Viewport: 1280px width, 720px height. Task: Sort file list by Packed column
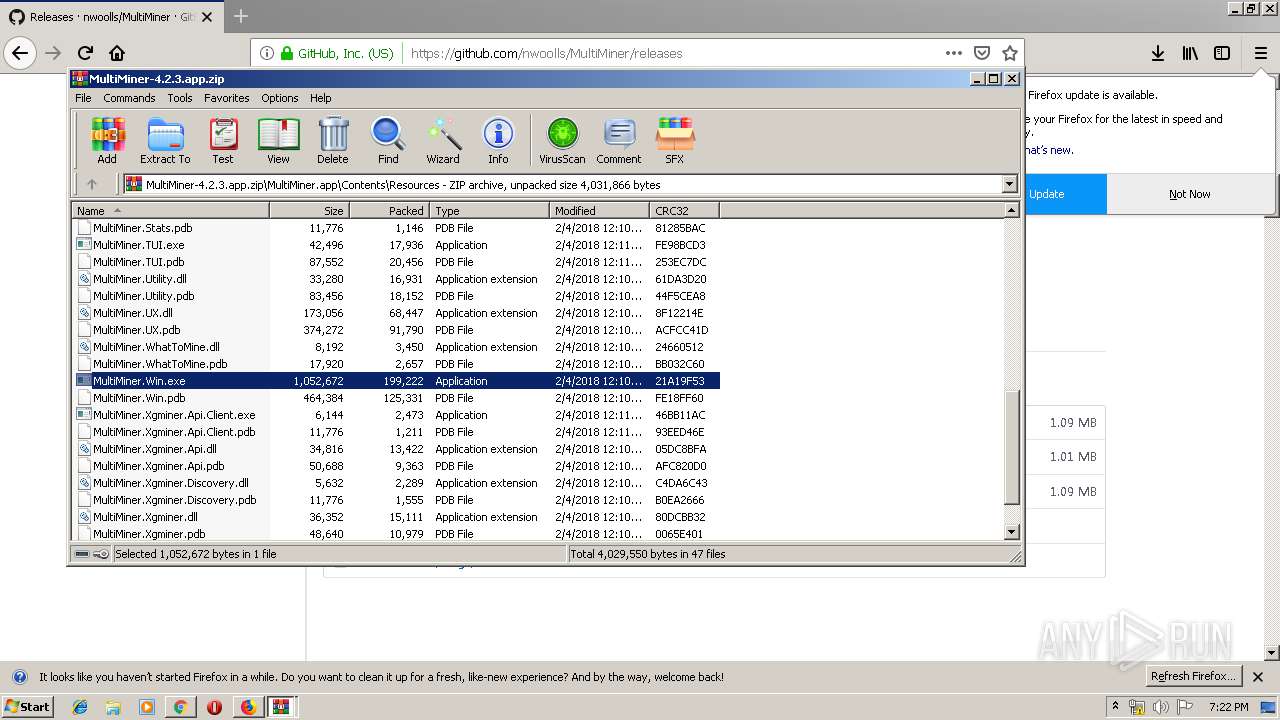pyautogui.click(x=390, y=211)
